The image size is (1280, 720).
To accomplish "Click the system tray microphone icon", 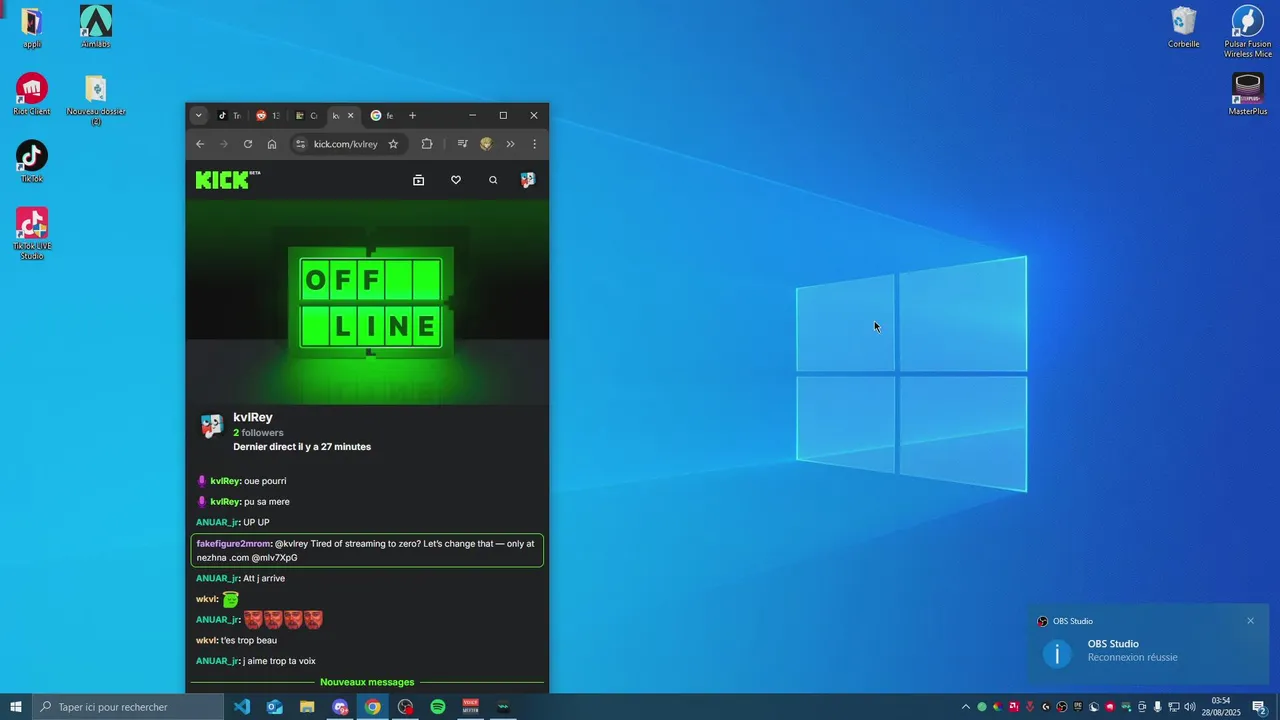I will (x=1158, y=707).
